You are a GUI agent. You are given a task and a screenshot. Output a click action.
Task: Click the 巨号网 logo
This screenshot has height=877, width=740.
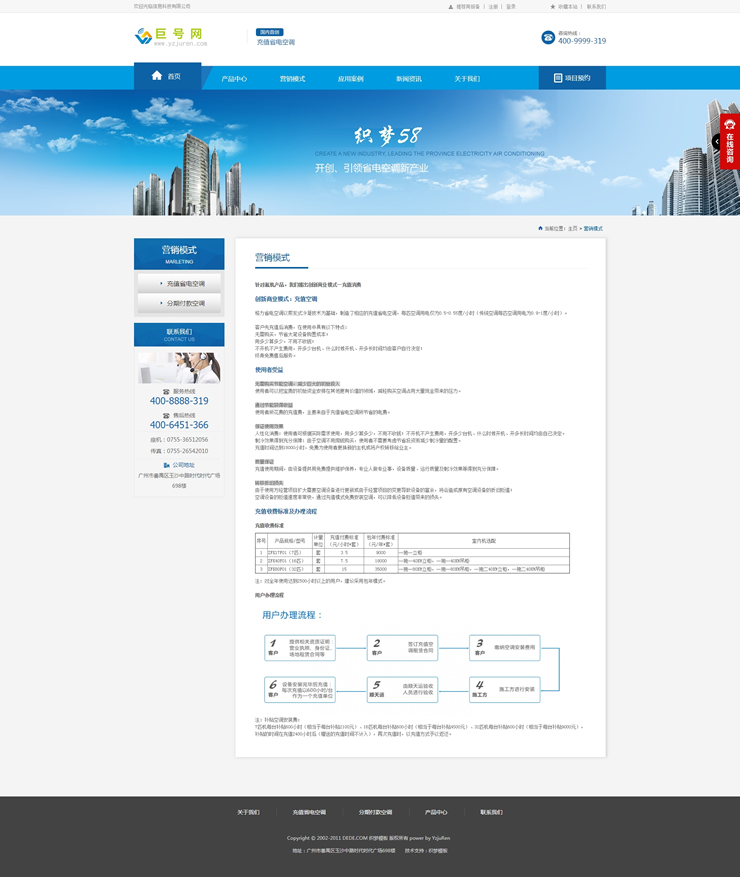(x=171, y=37)
